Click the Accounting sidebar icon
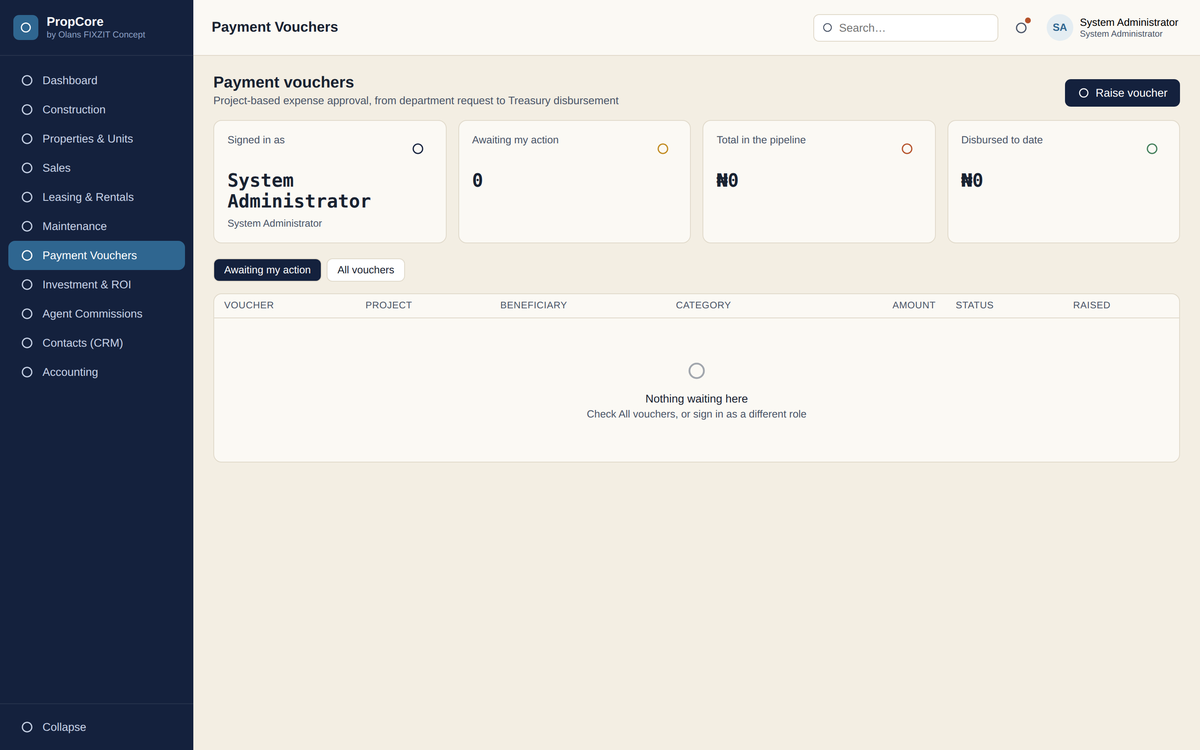 [27, 372]
